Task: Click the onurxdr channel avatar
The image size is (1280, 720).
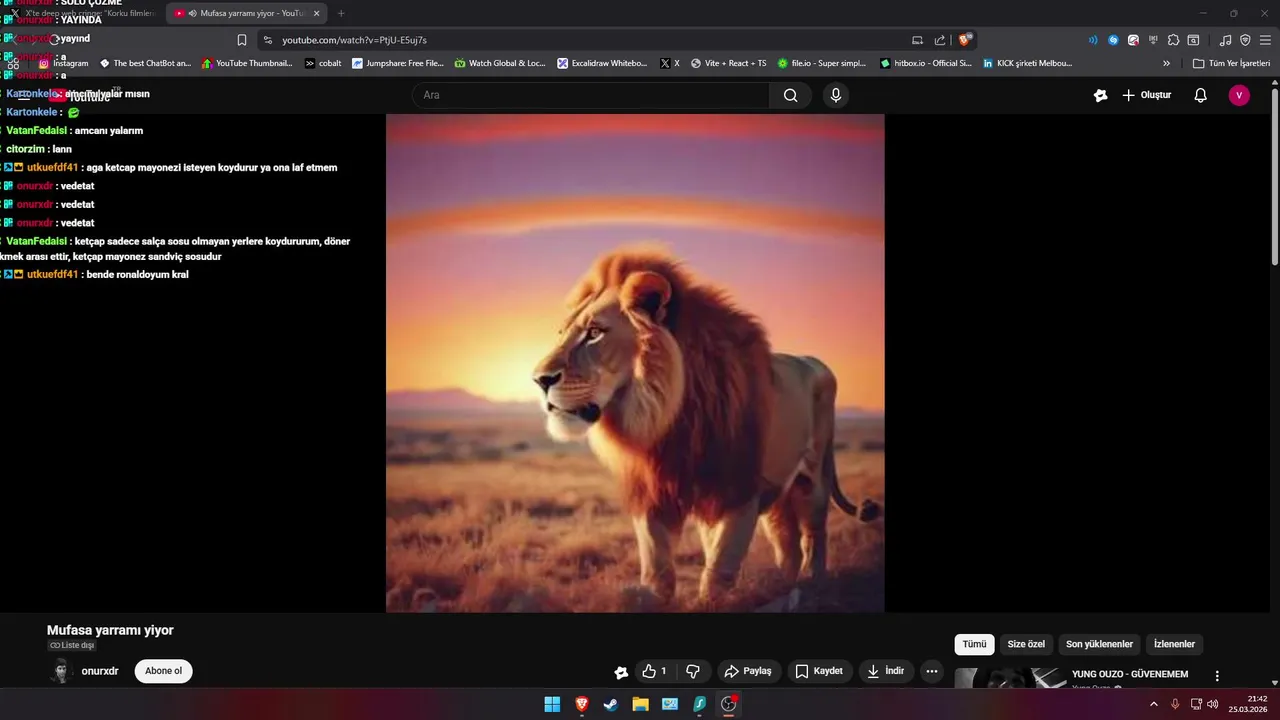Action: (61, 671)
